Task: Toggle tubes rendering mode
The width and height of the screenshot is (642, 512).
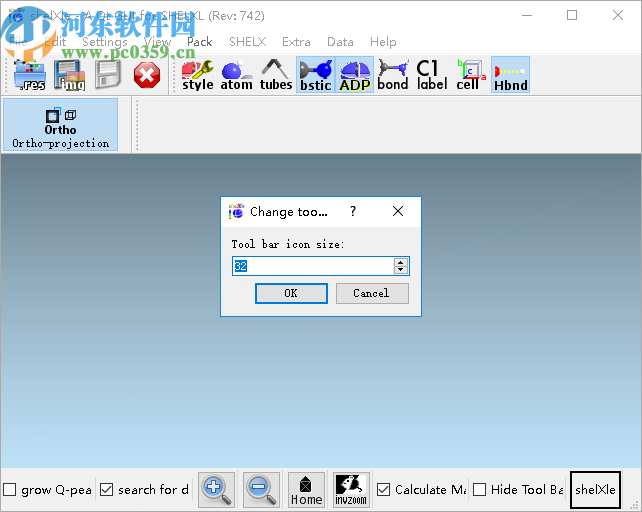Action: coord(276,75)
